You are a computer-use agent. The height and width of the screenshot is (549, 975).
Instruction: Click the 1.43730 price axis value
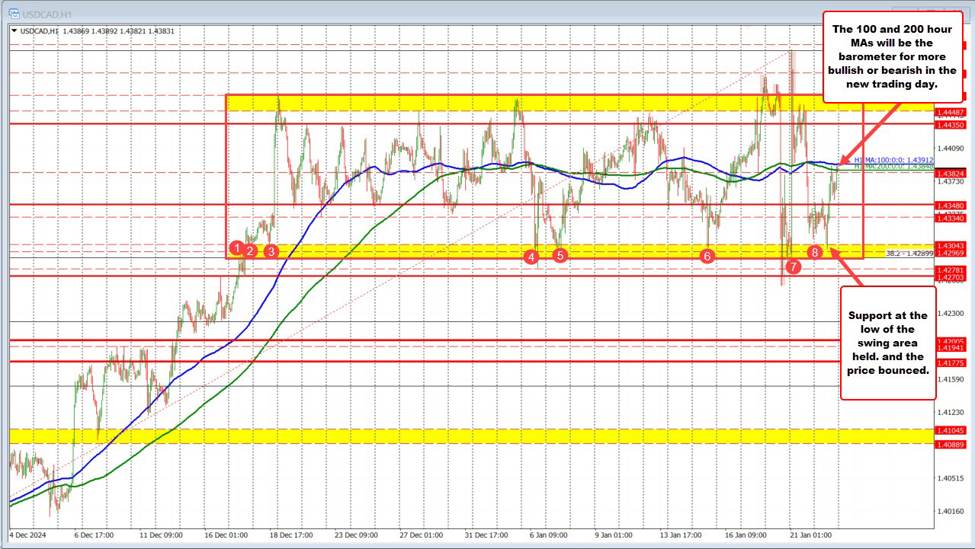click(950, 182)
